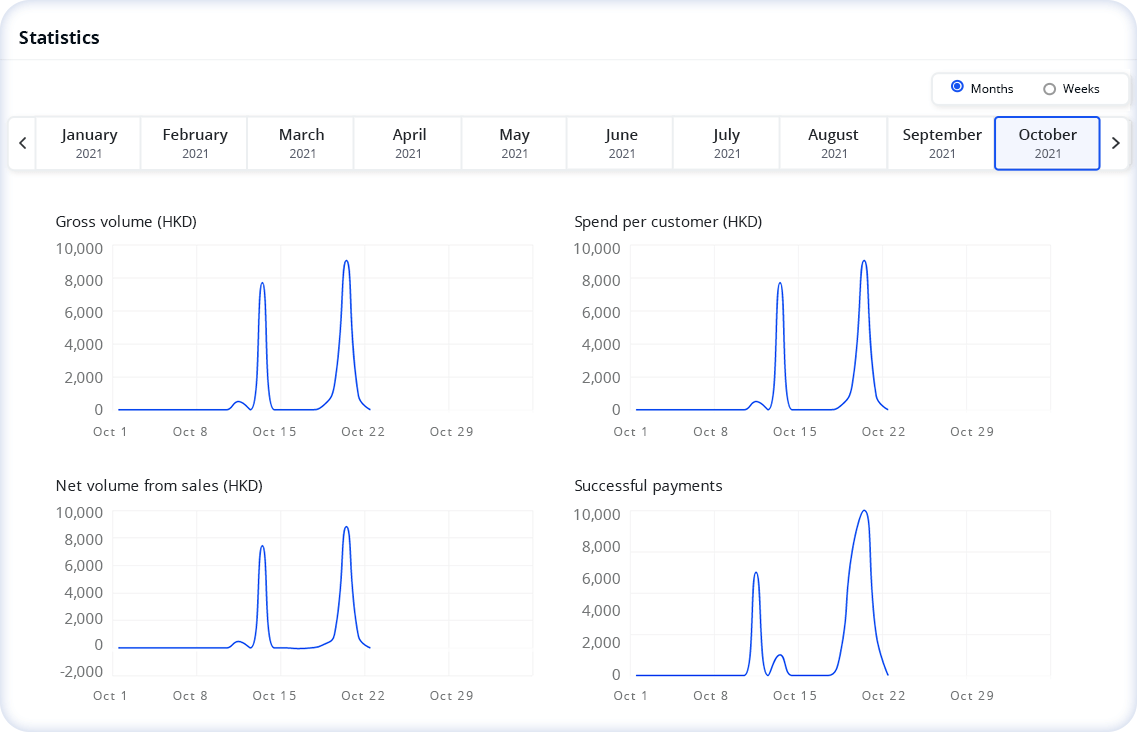Switch to June 2021 statistics
The image size is (1137, 732).
pyautogui.click(x=620, y=142)
